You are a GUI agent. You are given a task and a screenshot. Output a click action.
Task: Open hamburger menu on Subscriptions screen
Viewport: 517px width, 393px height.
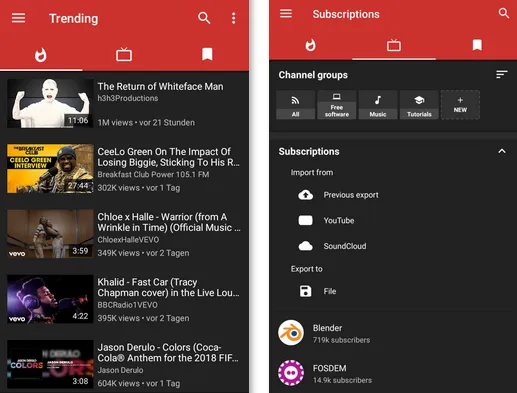click(x=286, y=14)
